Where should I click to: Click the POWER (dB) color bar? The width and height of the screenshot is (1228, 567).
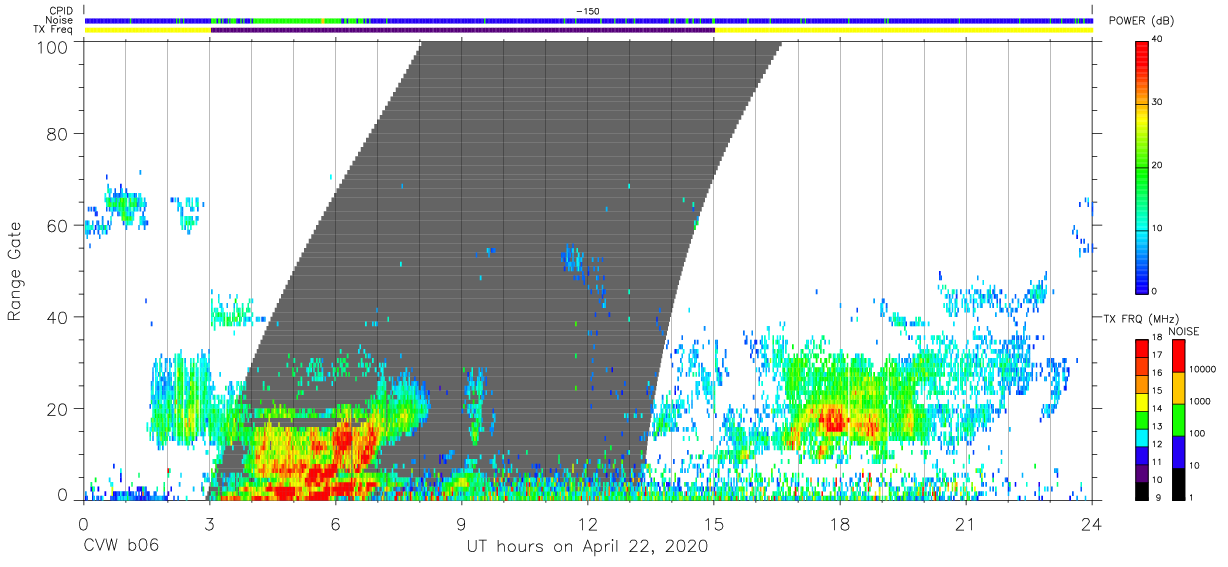pos(1141,166)
